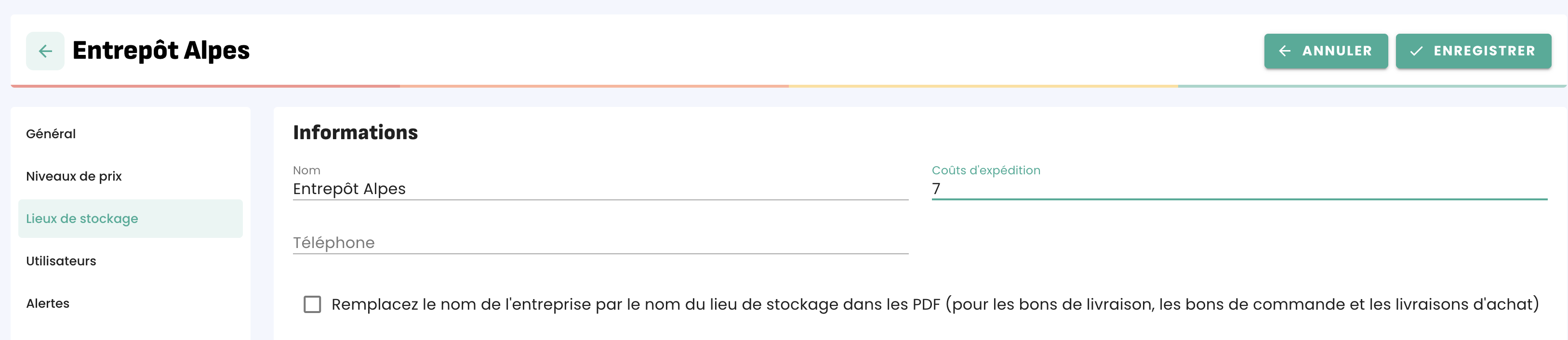The height and width of the screenshot is (340, 1568).
Task: Click the empty Téléphone field
Action: pyautogui.click(x=599, y=243)
